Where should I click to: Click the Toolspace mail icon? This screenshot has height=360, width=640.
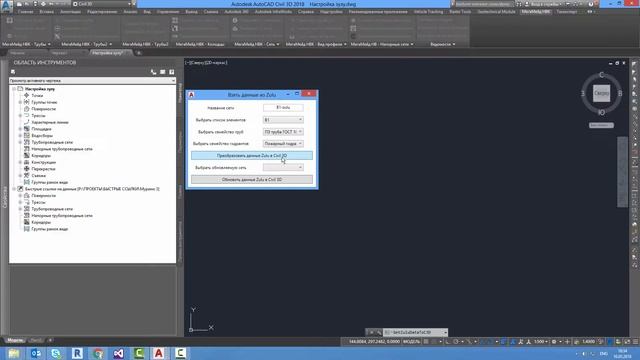pyautogui.click(x=162, y=72)
